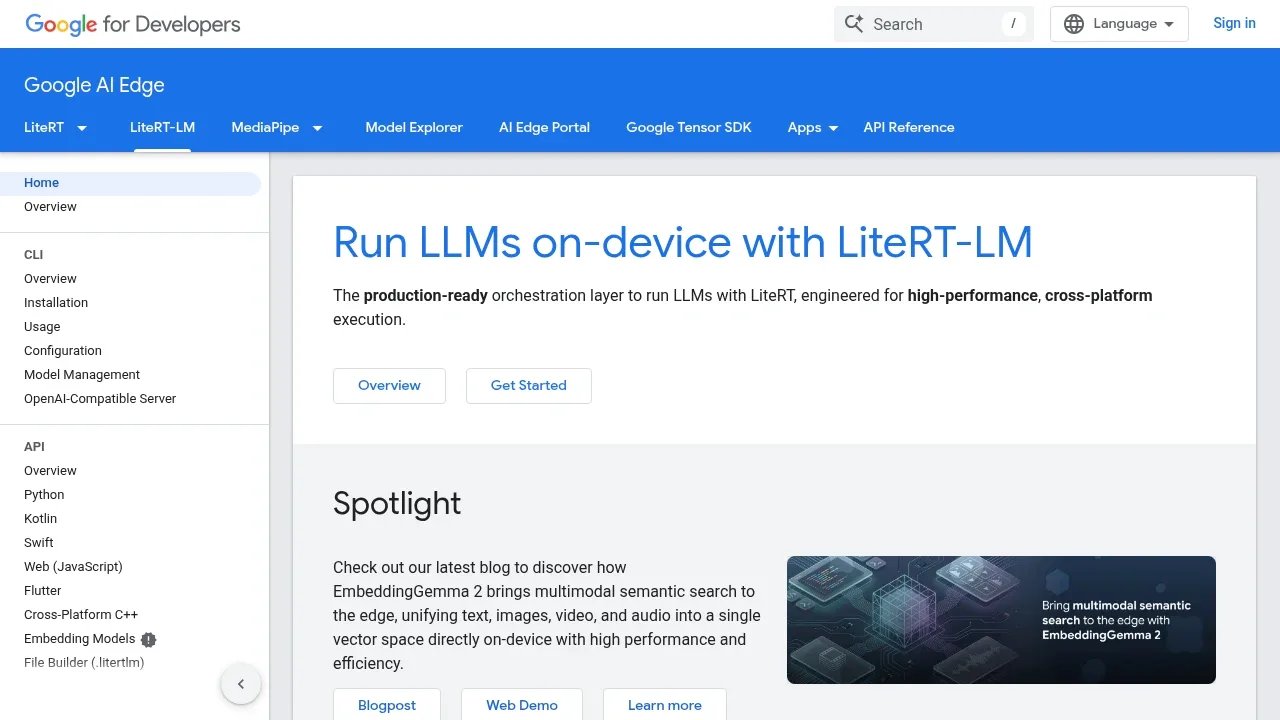Open the Google for Developers logo
Image resolution: width=1280 pixels, height=720 pixels.
point(133,24)
